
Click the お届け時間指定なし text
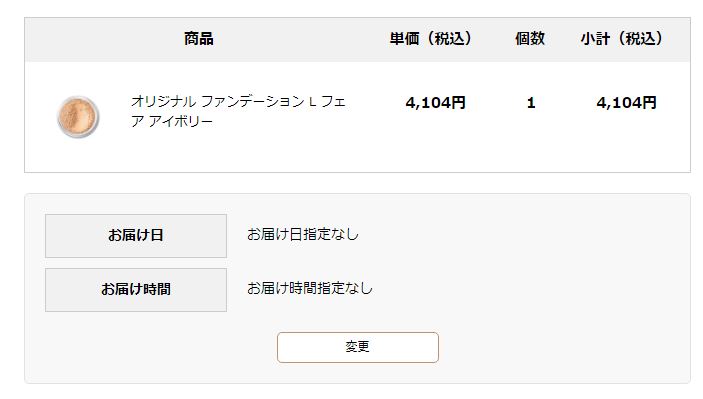point(310,288)
